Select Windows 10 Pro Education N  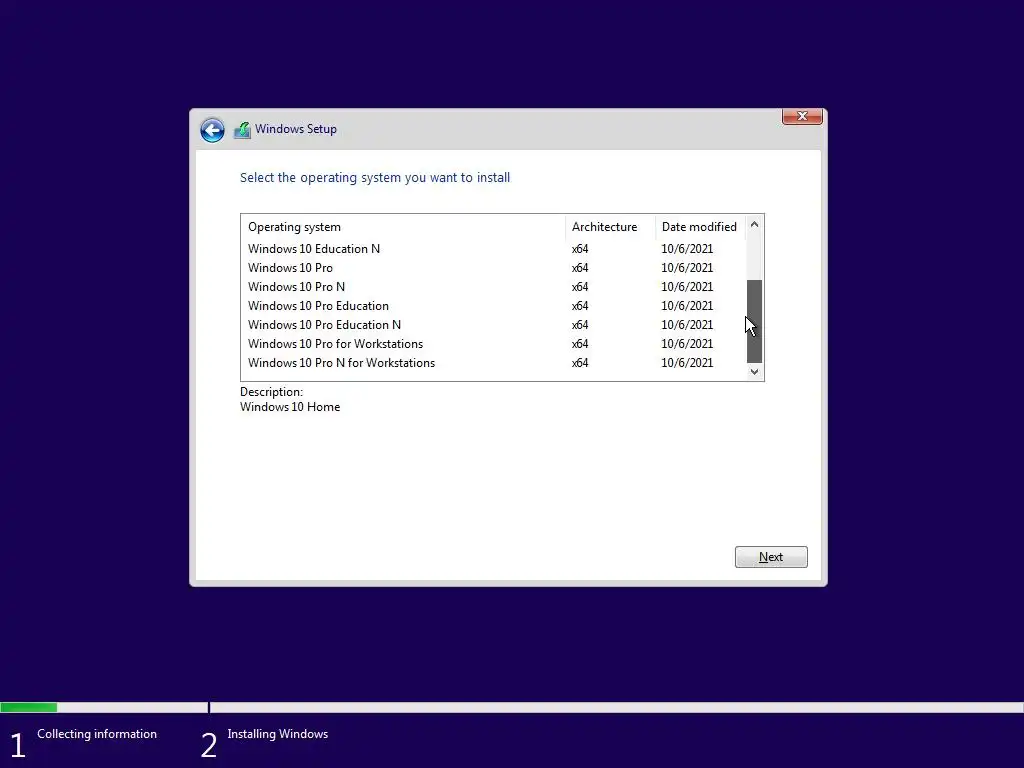point(493,325)
